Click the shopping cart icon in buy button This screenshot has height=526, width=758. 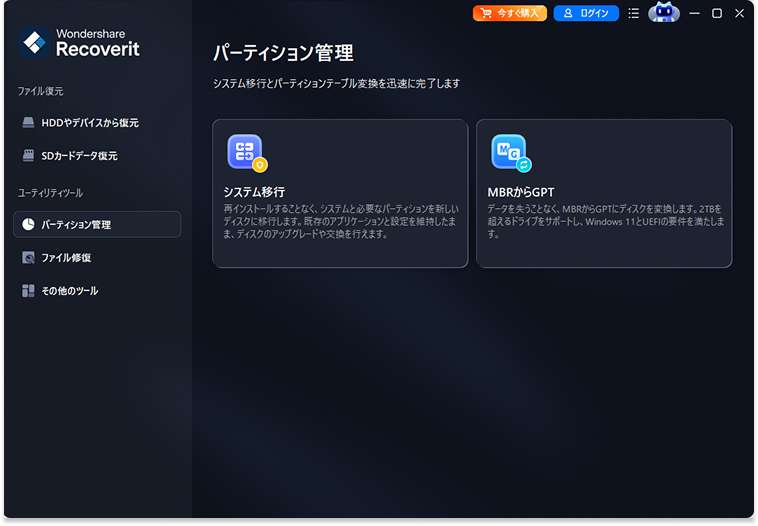pyautogui.click(x=486, y=14)
